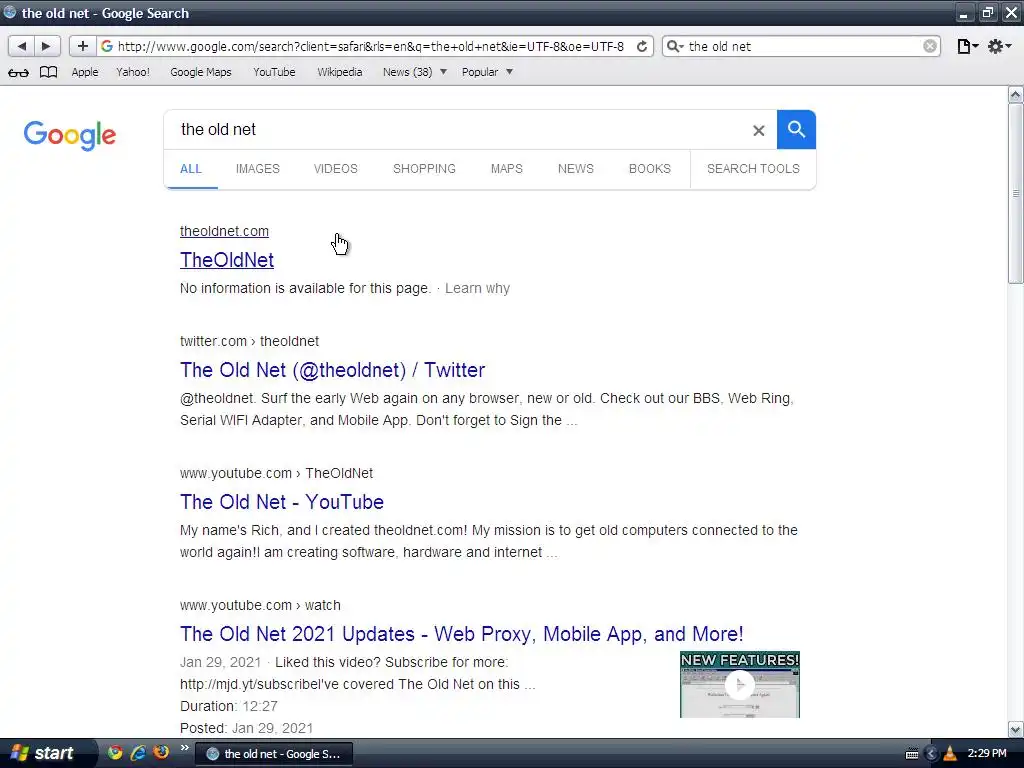1024x768 pixels.
Task: Switch to the BOOKS tab
Action: coord(650,169)
